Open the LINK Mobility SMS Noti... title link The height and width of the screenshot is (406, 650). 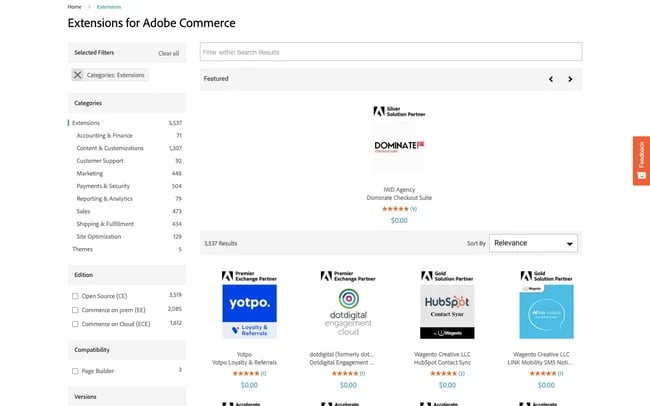[540, 363]
